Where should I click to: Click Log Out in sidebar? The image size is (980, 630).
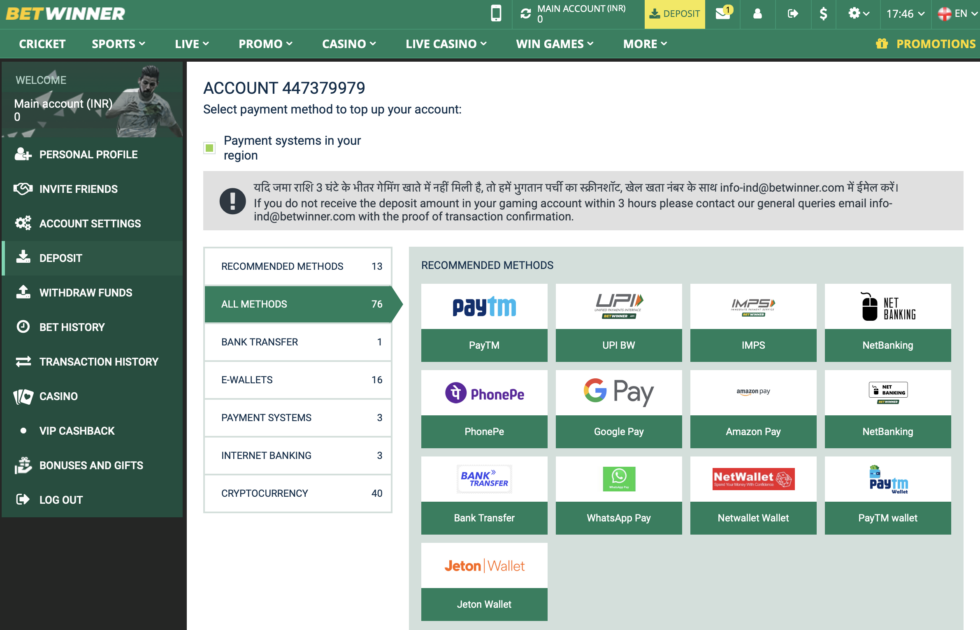[92, 500]
